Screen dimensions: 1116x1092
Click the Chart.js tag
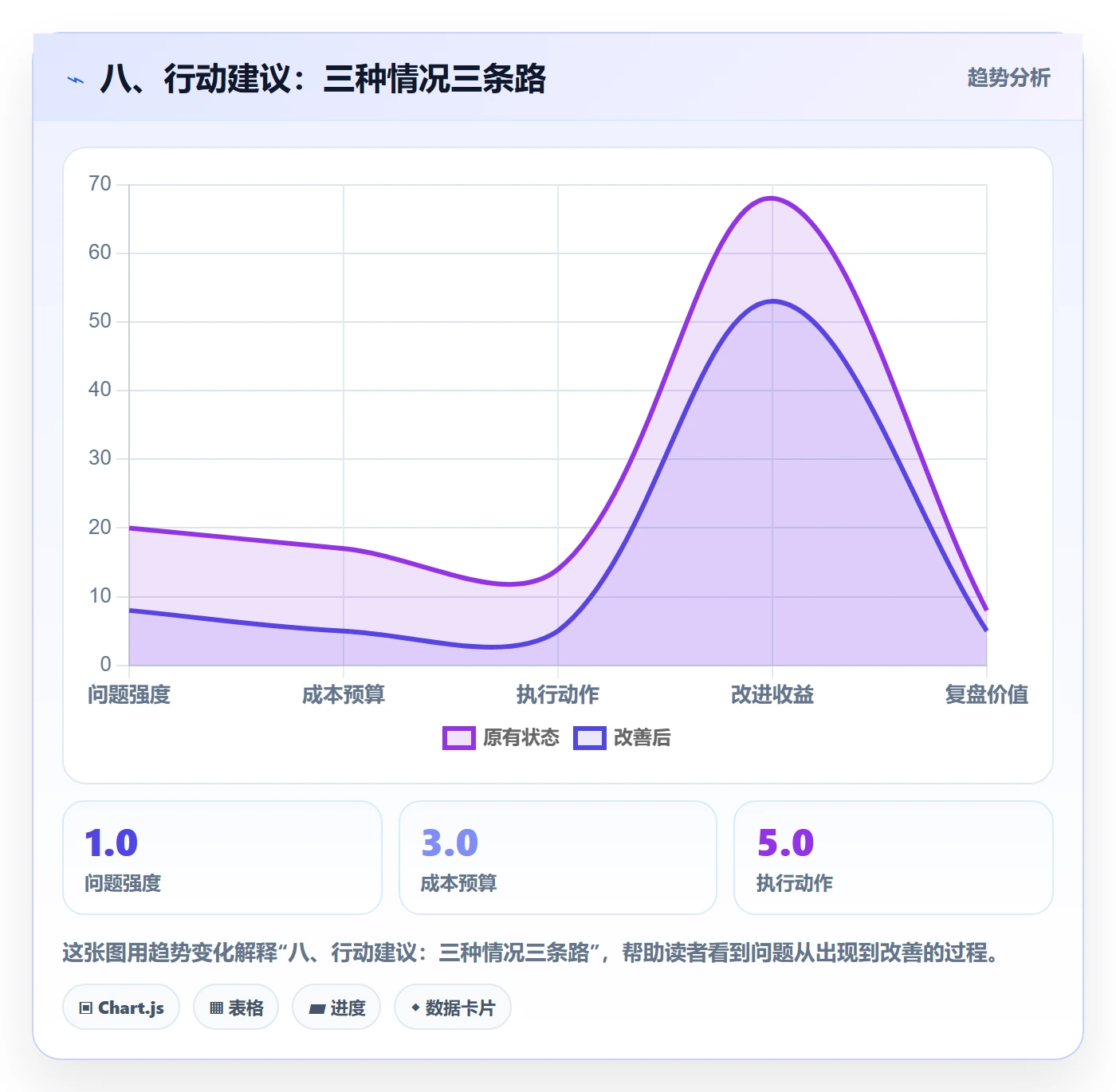pos(121,1008)
